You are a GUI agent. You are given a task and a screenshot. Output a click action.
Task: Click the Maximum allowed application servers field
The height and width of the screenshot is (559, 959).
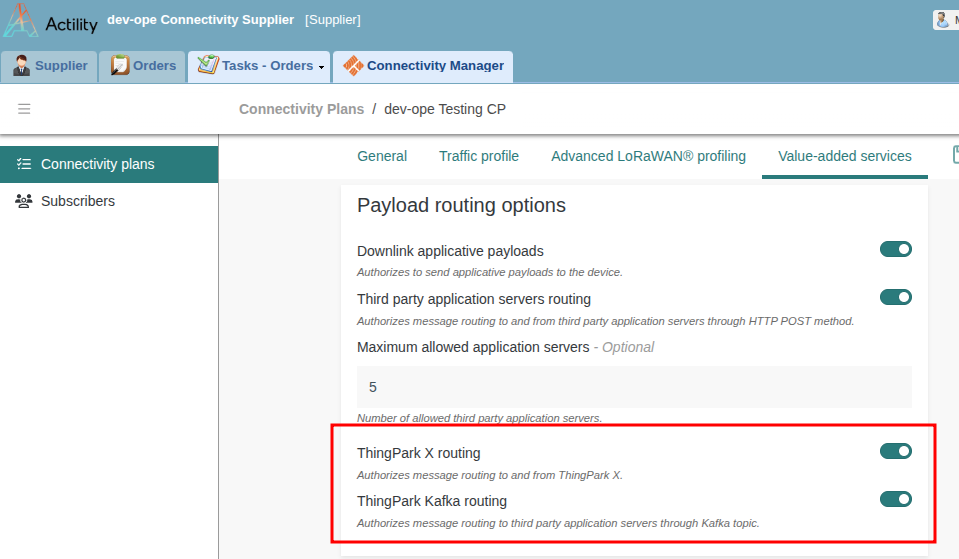[x=634, y=387]
